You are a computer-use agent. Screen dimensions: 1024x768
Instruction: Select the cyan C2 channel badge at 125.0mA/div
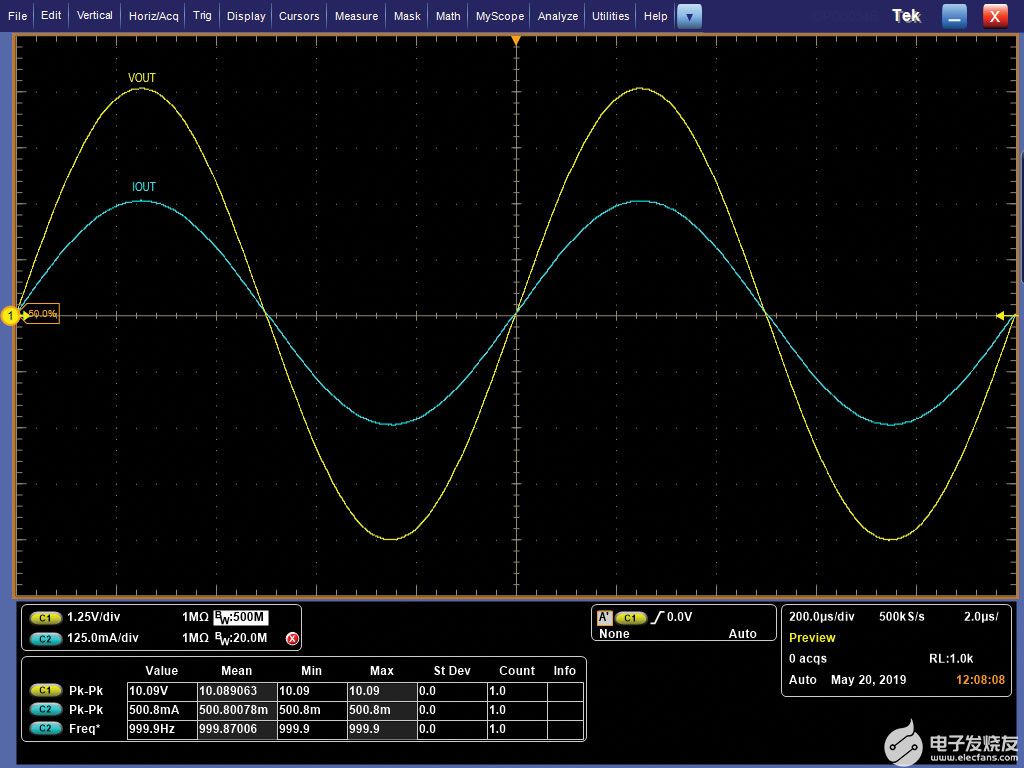point(46,639)
